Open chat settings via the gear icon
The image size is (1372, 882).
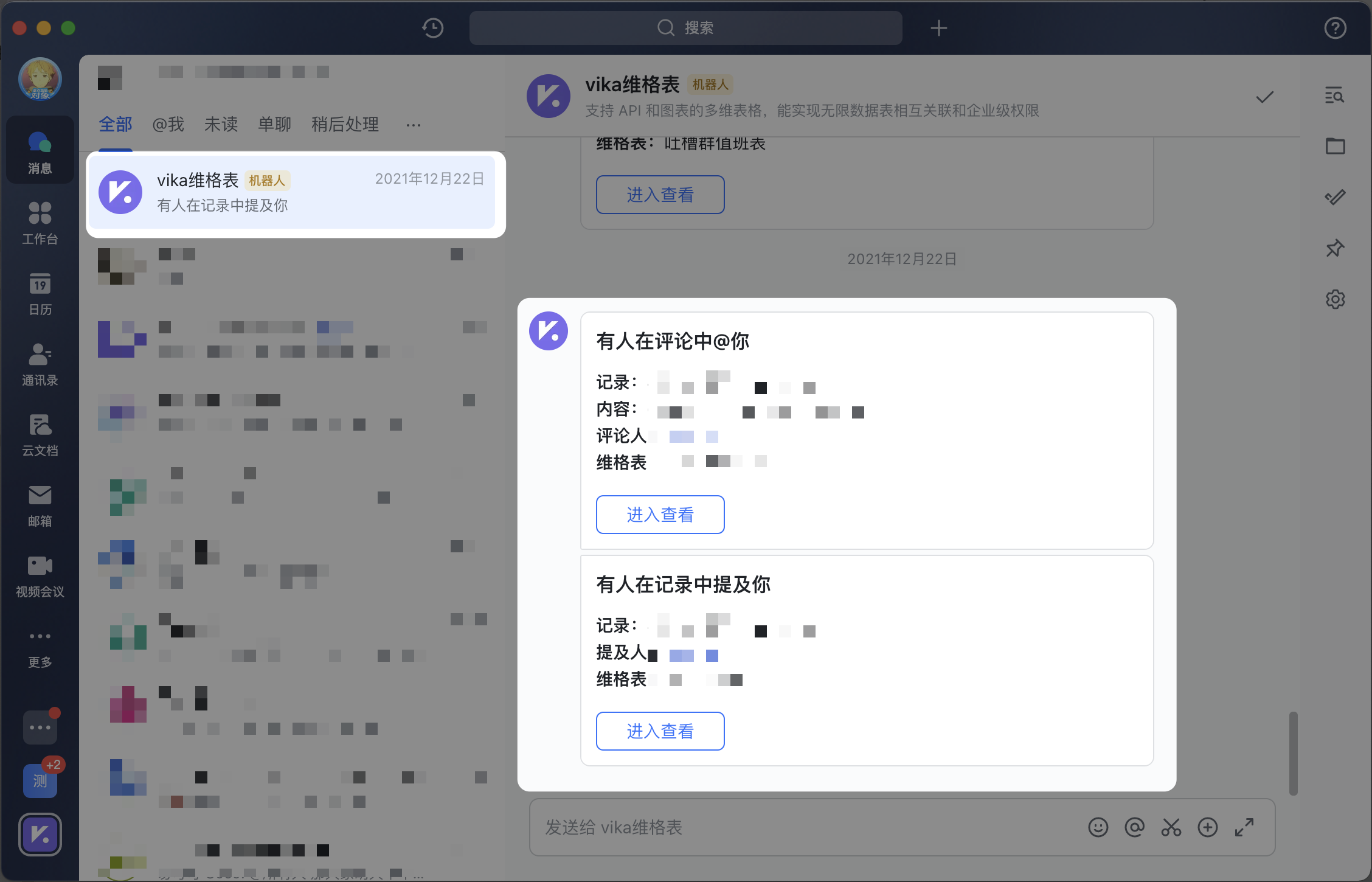pyautogui.click(x=1336, y=299)
